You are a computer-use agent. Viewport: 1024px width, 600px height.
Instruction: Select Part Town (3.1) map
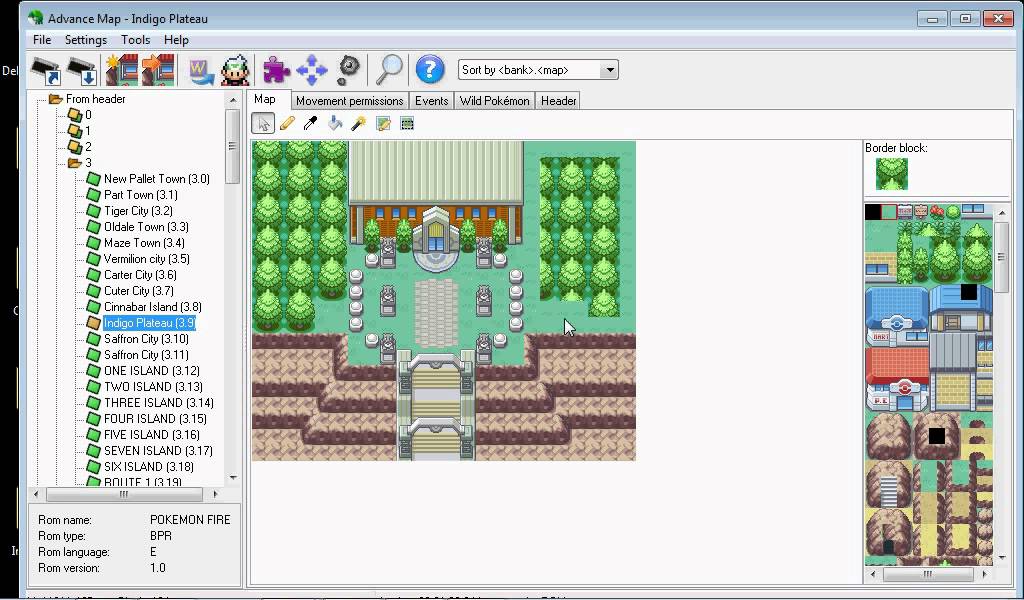coord(140,195)
